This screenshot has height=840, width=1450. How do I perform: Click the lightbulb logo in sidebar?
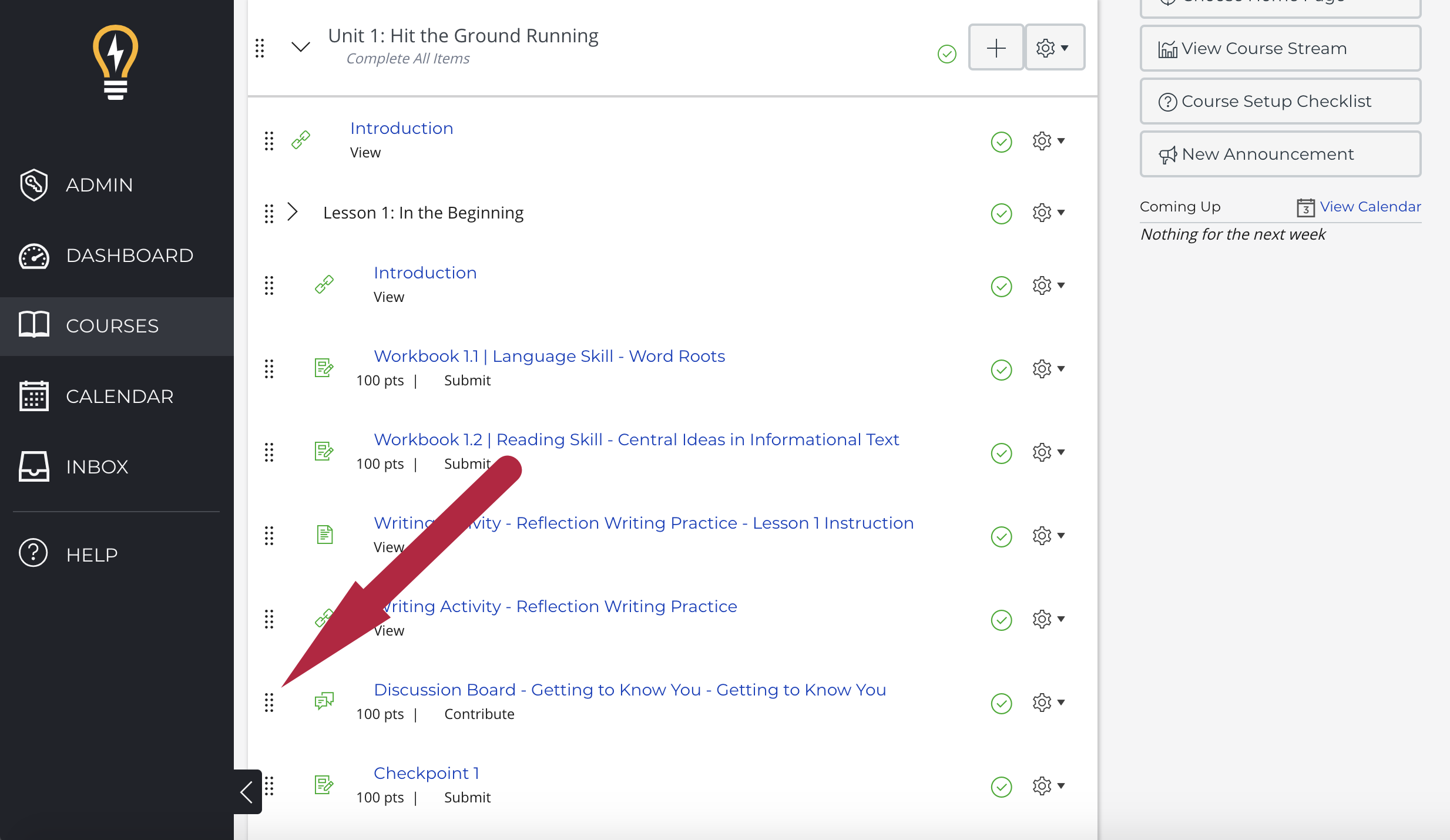[x=116, y=62]
